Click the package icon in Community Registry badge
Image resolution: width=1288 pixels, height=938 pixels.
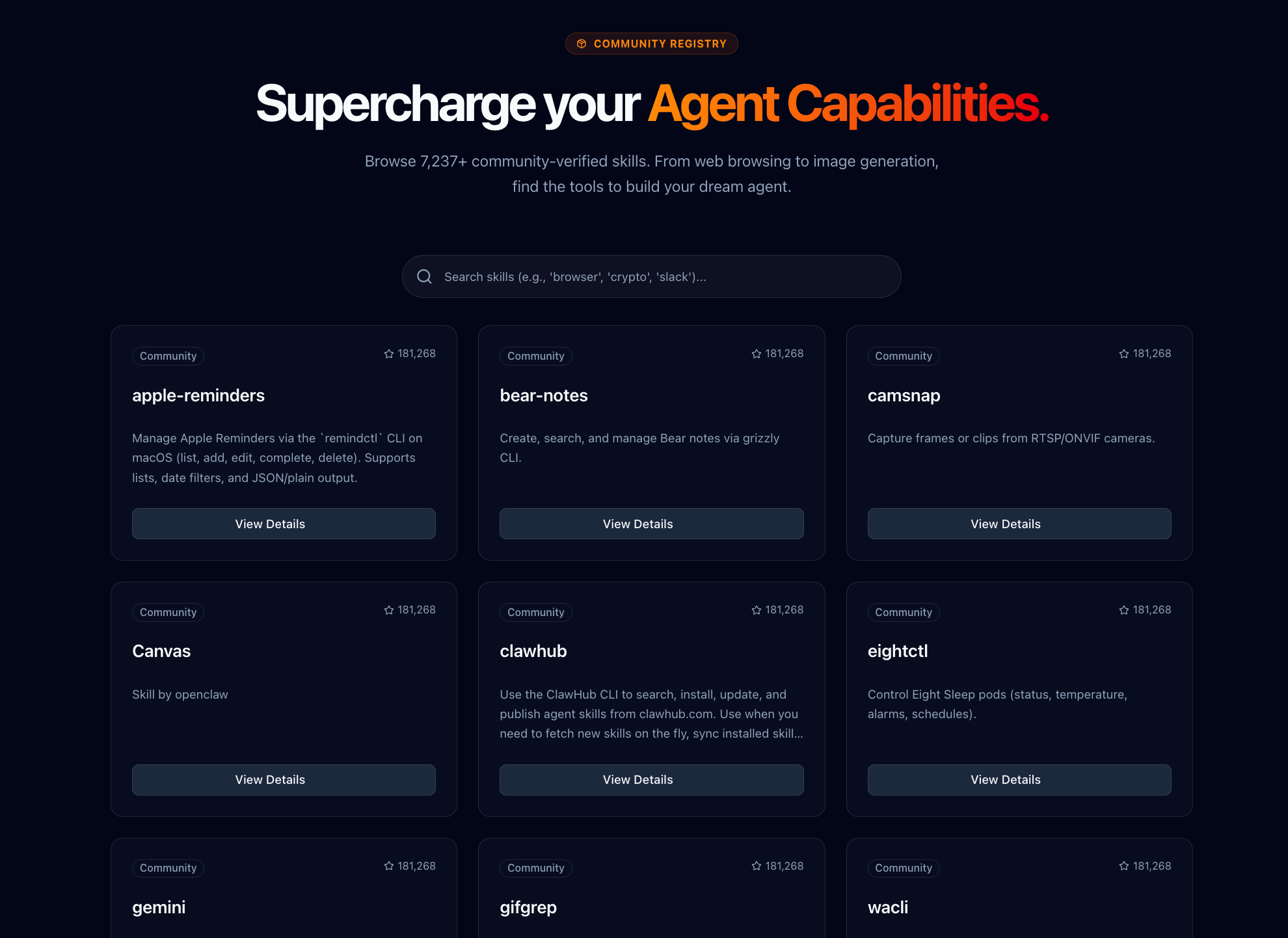click(x=582, y=44)
